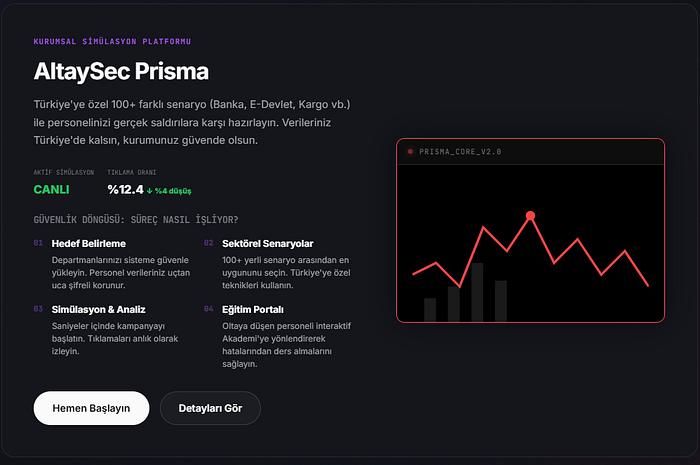Click the Hedef Belirleme heading

pyautogui.click(x=88, y=244)
